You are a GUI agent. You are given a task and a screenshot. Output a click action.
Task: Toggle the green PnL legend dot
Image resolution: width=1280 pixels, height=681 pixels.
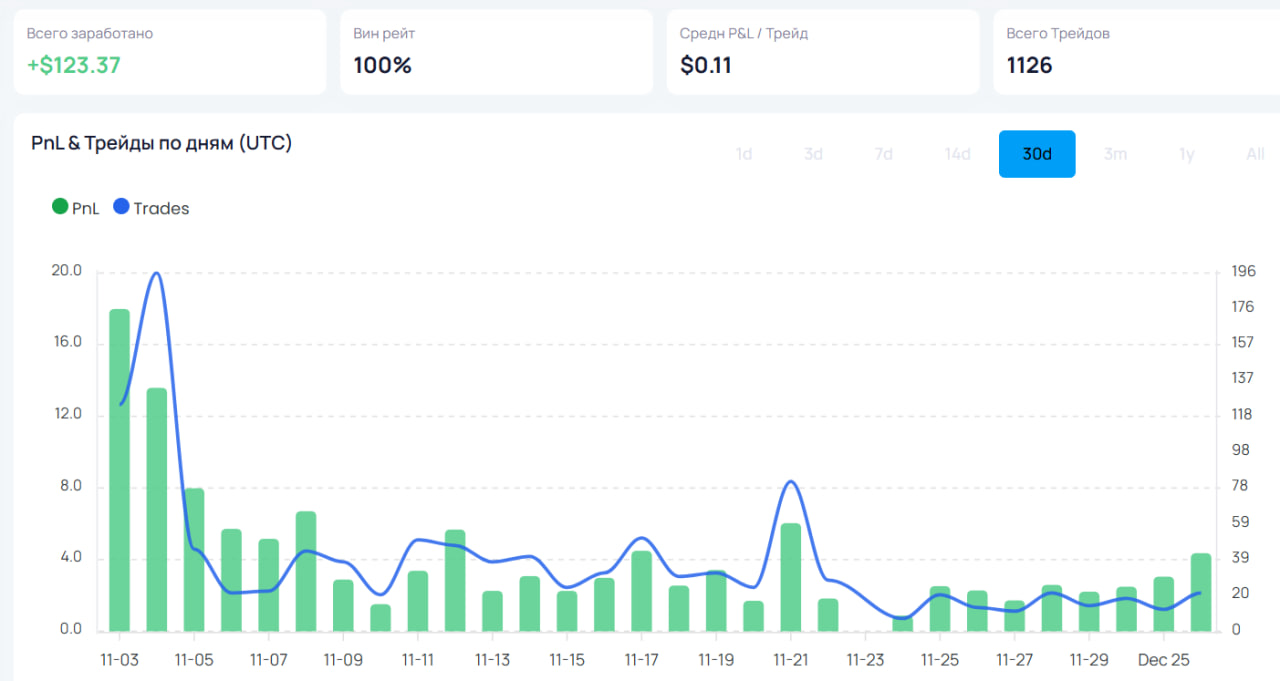click(x=60, y=207)
